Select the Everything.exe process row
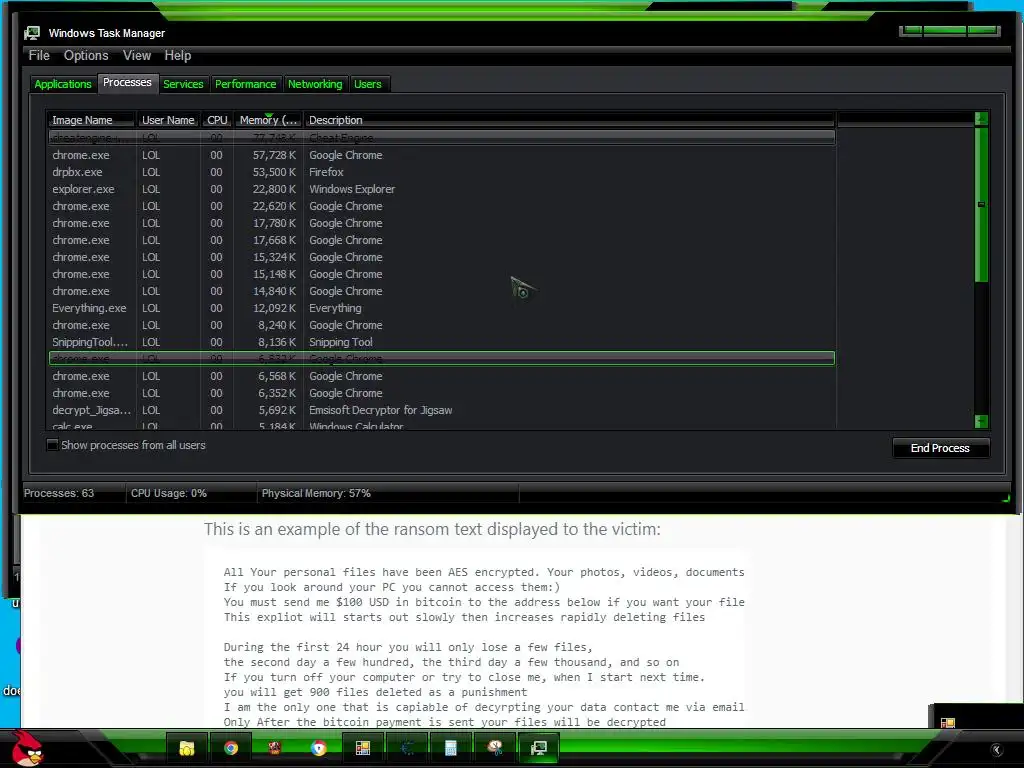Screen dimensions: 1024x768 tap(441, 308)
